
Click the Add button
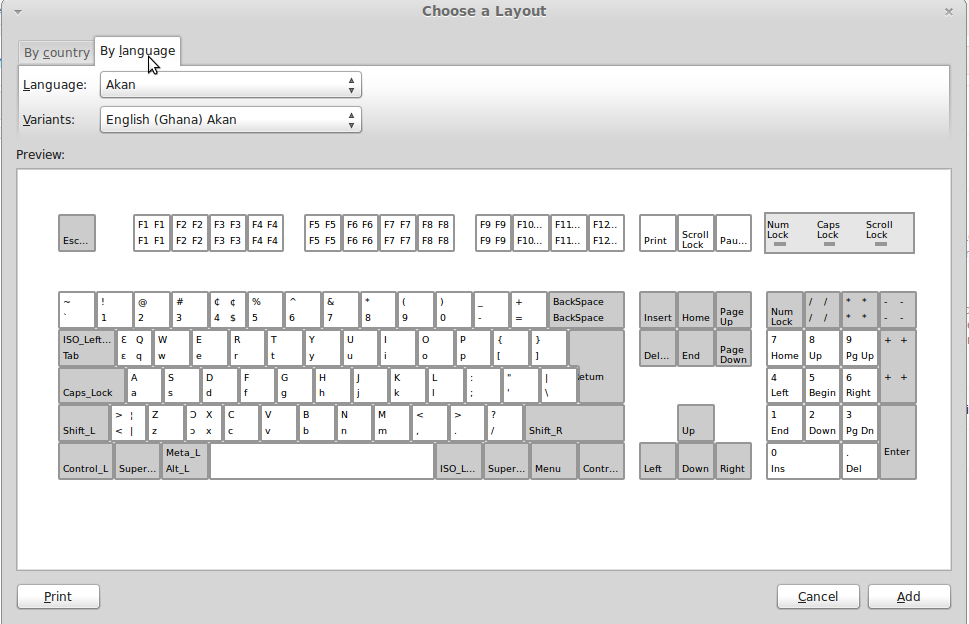(x=908, y=596)
